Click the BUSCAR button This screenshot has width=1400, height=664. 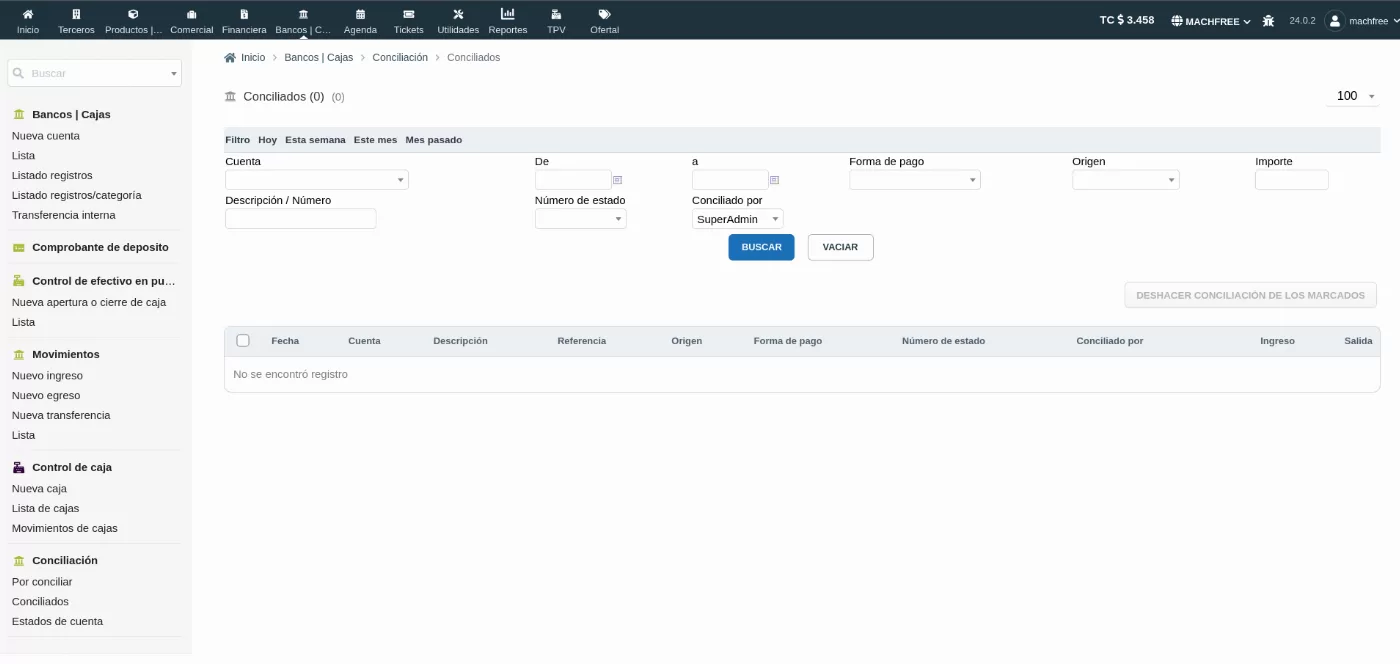pyautogui.click(x=761, y=247)
